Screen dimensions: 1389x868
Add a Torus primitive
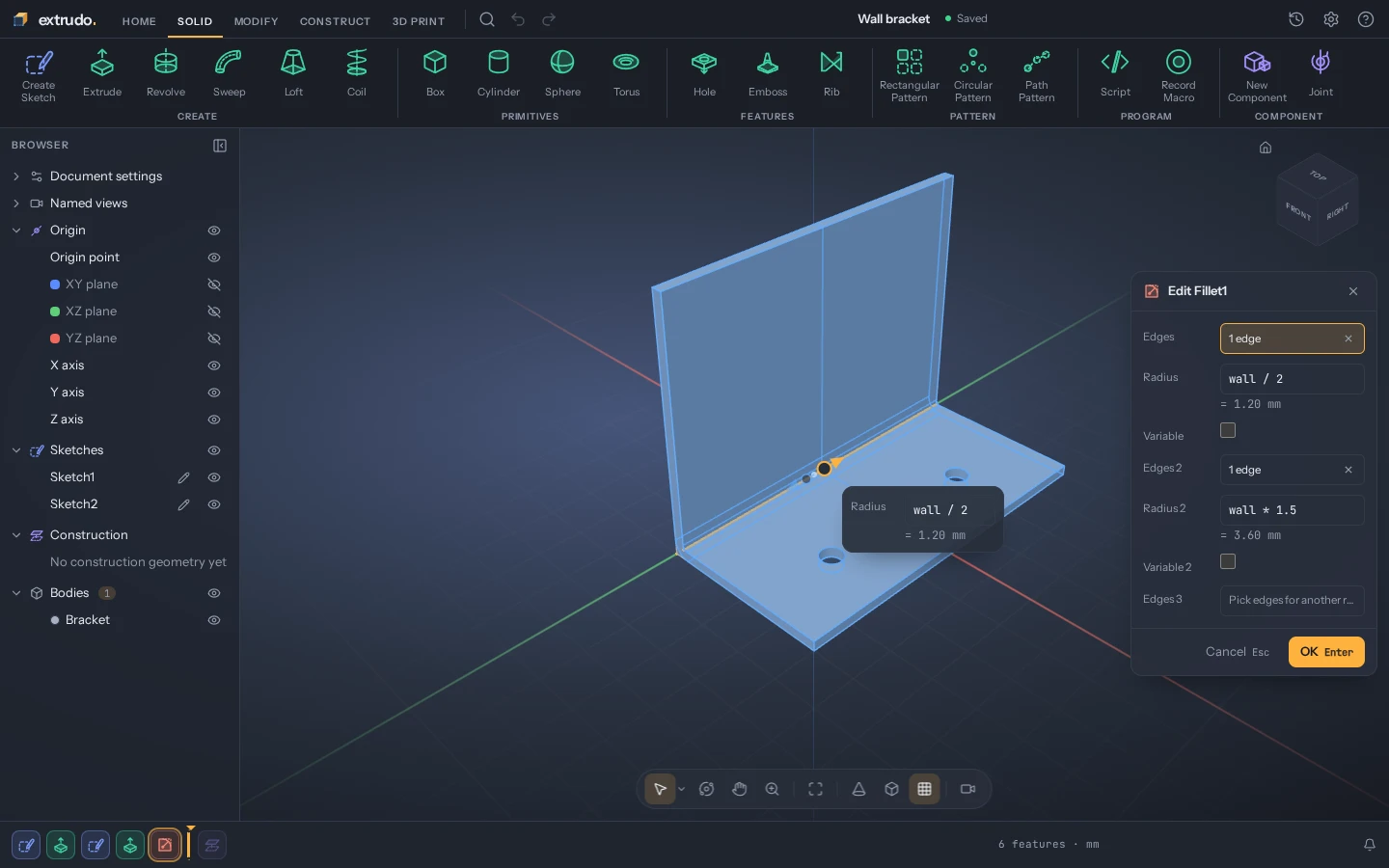(x=626, y=75)
